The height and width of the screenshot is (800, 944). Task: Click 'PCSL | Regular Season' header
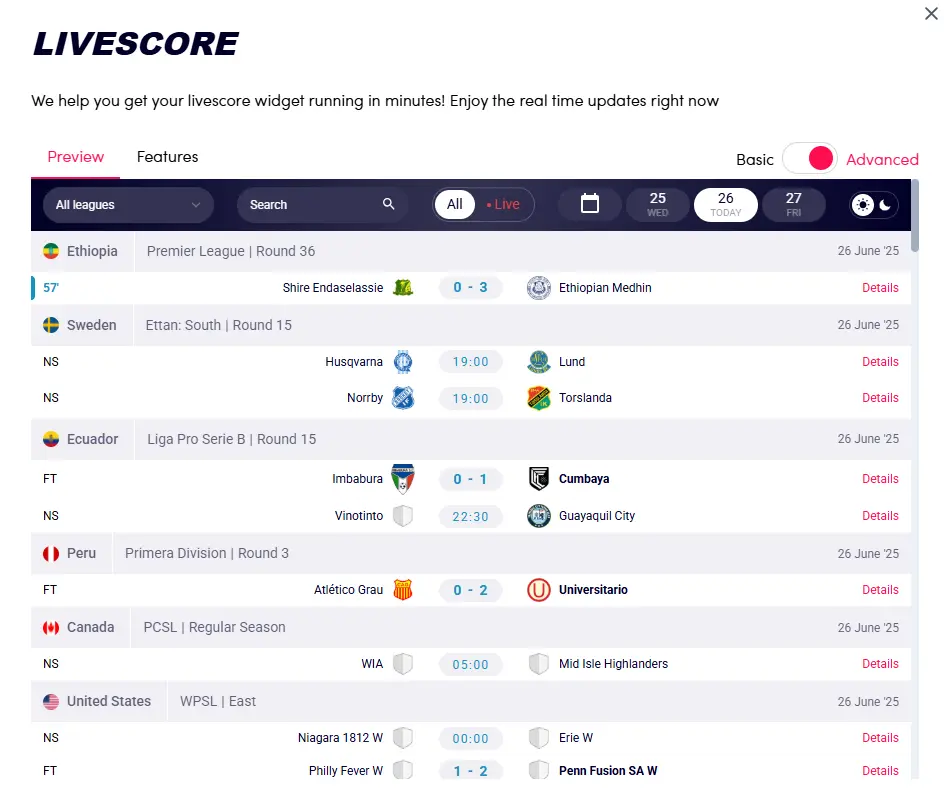click(214, 627)
